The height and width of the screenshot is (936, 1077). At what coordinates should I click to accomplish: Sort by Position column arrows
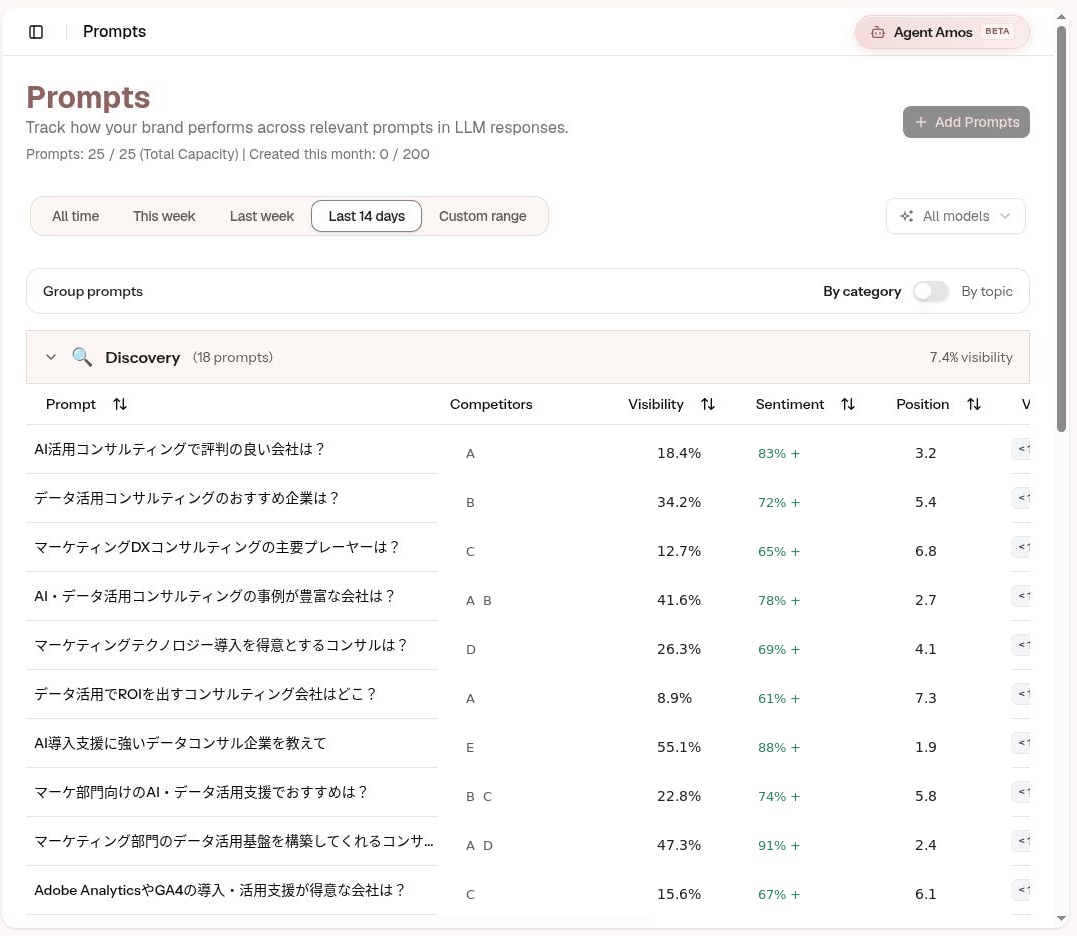974,404
